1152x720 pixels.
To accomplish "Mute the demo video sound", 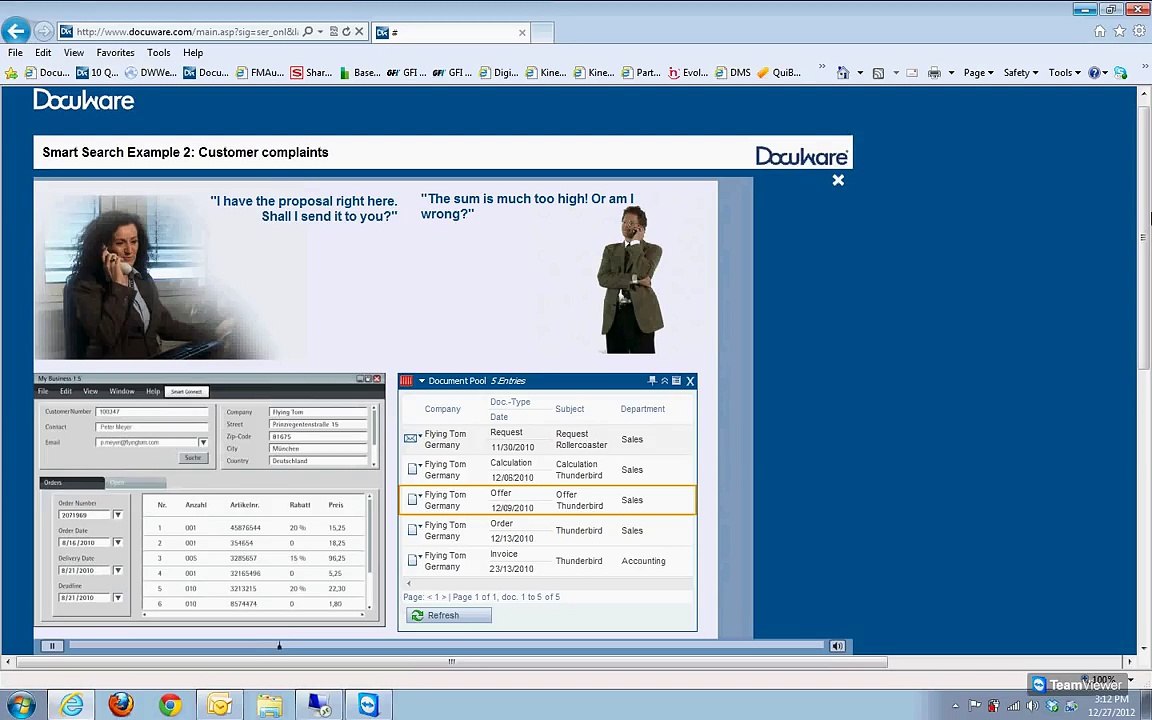I will tap(837, 646).
